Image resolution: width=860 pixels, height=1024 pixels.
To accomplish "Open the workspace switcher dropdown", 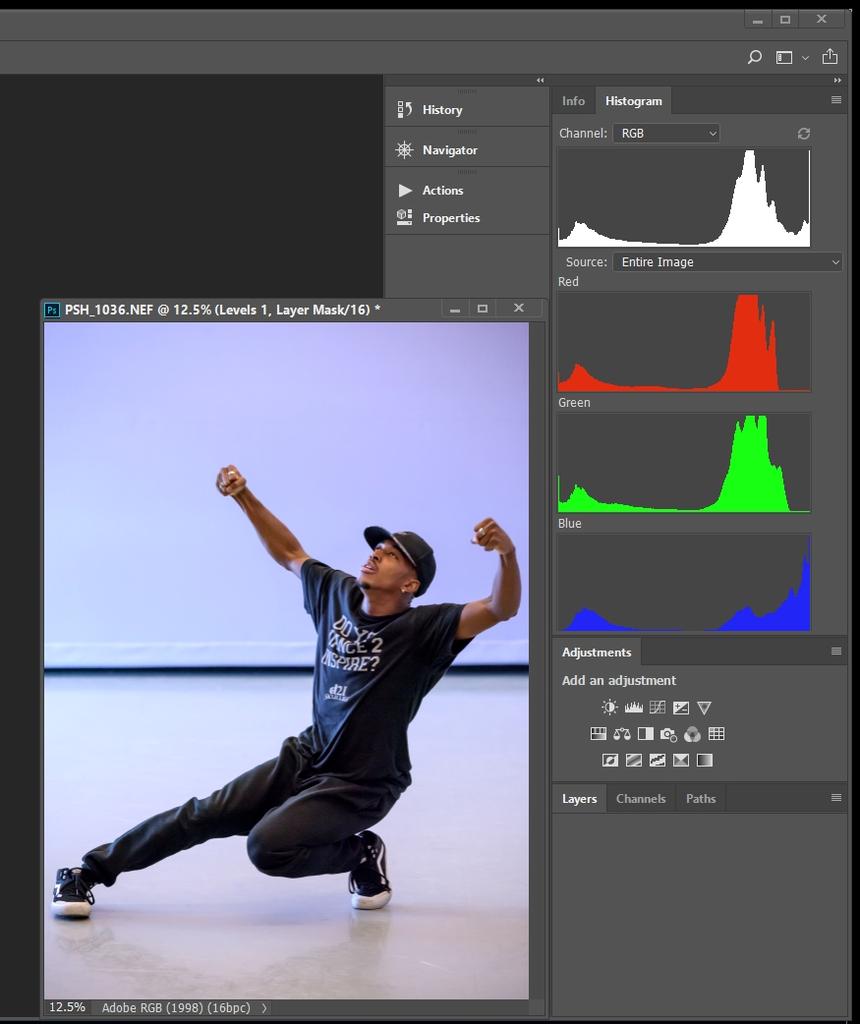I will coord(790,58).
